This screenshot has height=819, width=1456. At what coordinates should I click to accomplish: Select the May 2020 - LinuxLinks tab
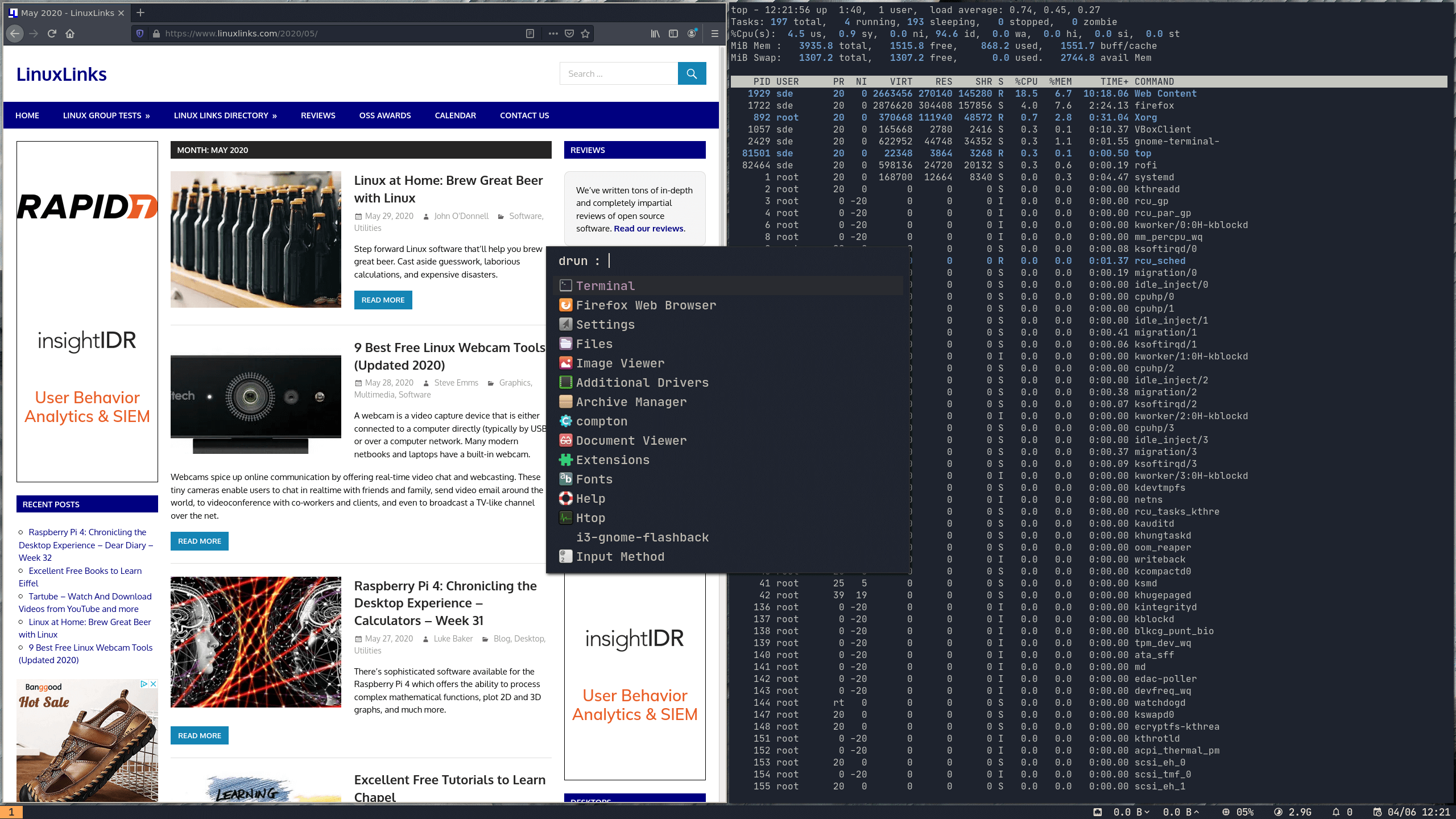point(67,13)
